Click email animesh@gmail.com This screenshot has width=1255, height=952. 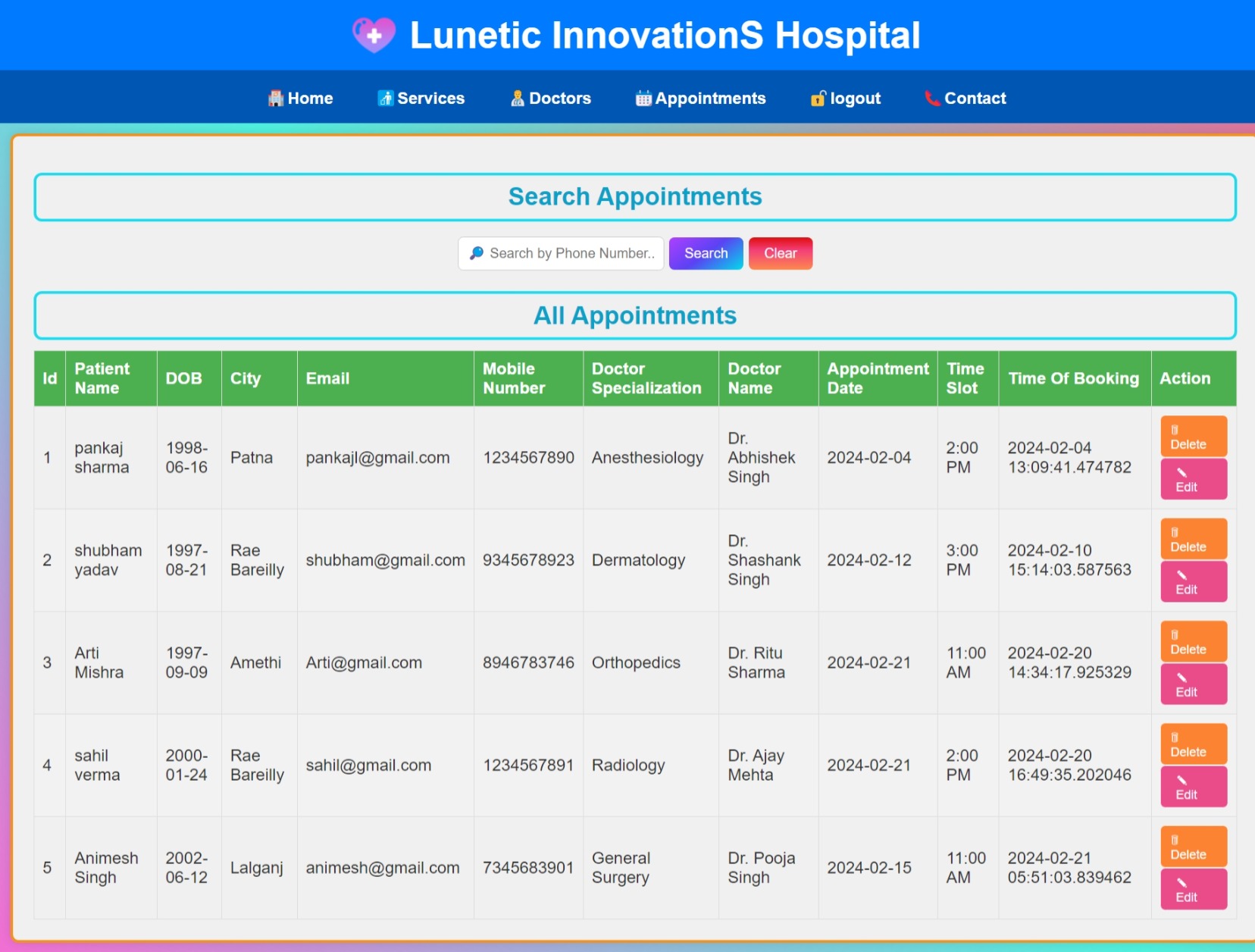coord(383,868)
